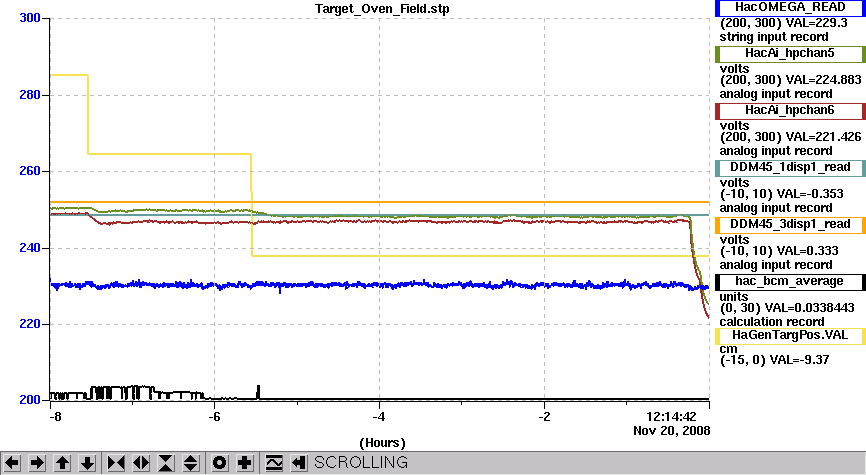The image size is (866, 475).
Task: Click the 220 y-axis label
Action: 30,324
